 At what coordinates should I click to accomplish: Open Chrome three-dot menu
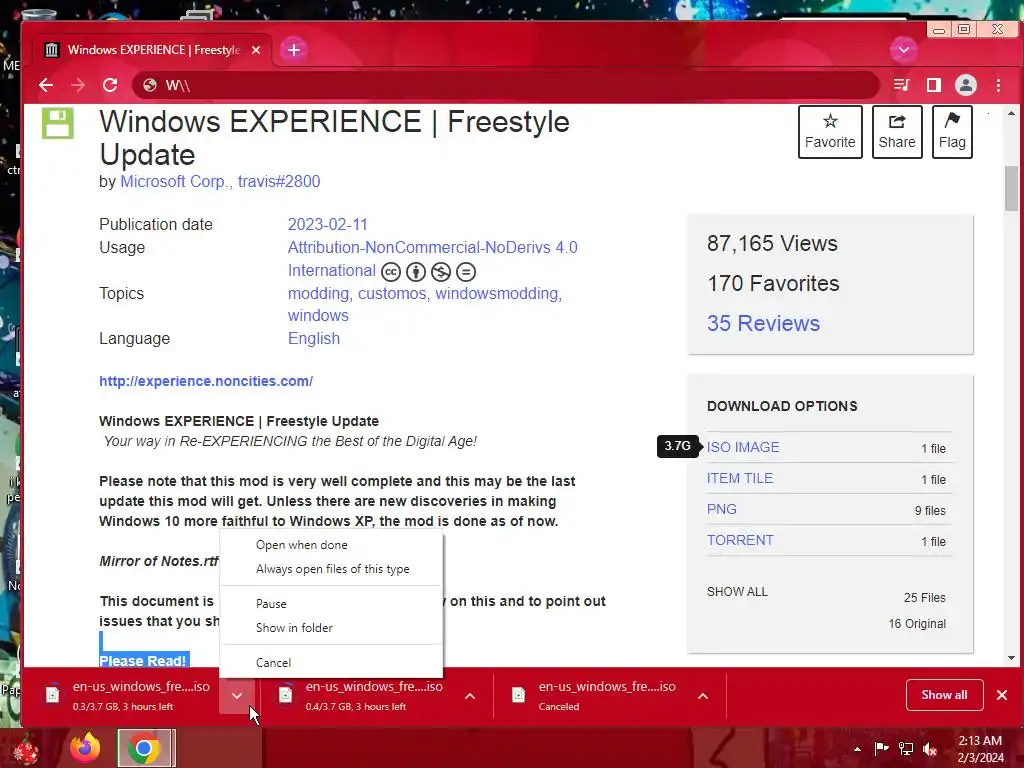point(999,85)
